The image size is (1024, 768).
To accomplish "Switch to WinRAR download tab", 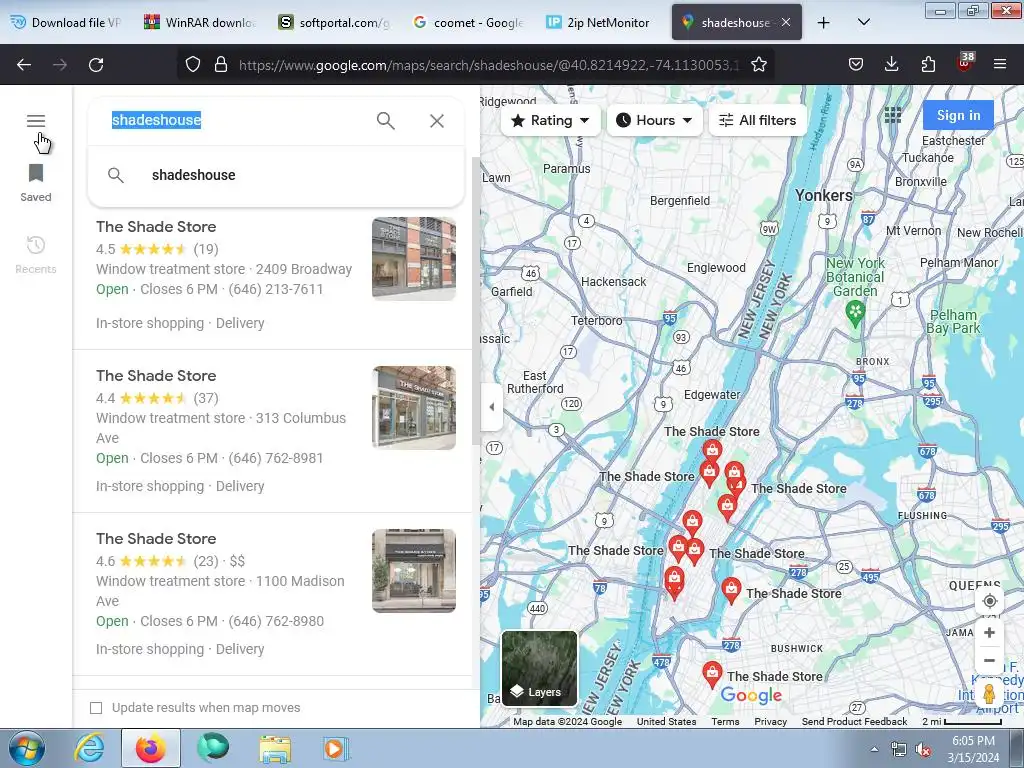I will pyautogui.click(x=200, y=22).
